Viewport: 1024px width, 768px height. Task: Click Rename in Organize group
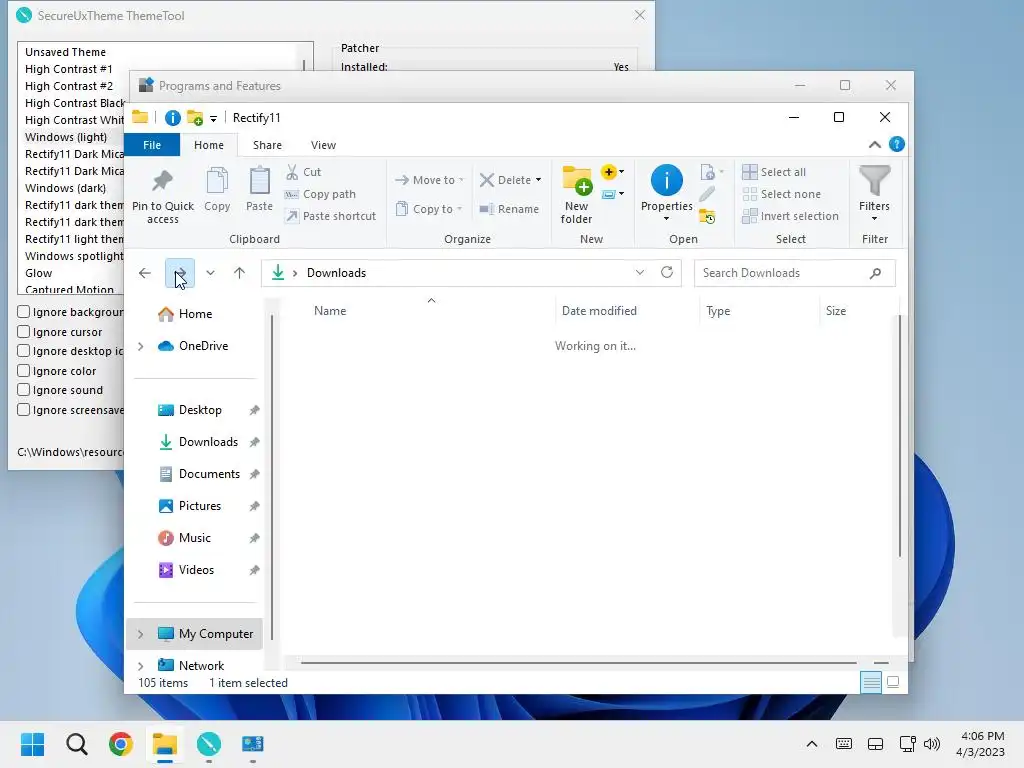click(x=509, y=209)
